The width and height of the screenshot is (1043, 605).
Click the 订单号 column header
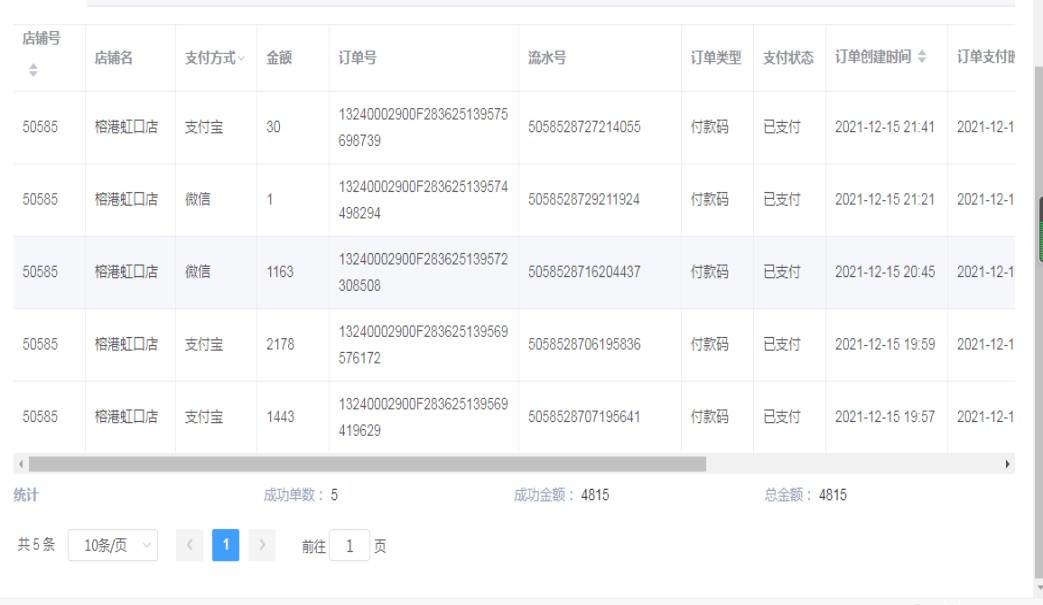357,58
